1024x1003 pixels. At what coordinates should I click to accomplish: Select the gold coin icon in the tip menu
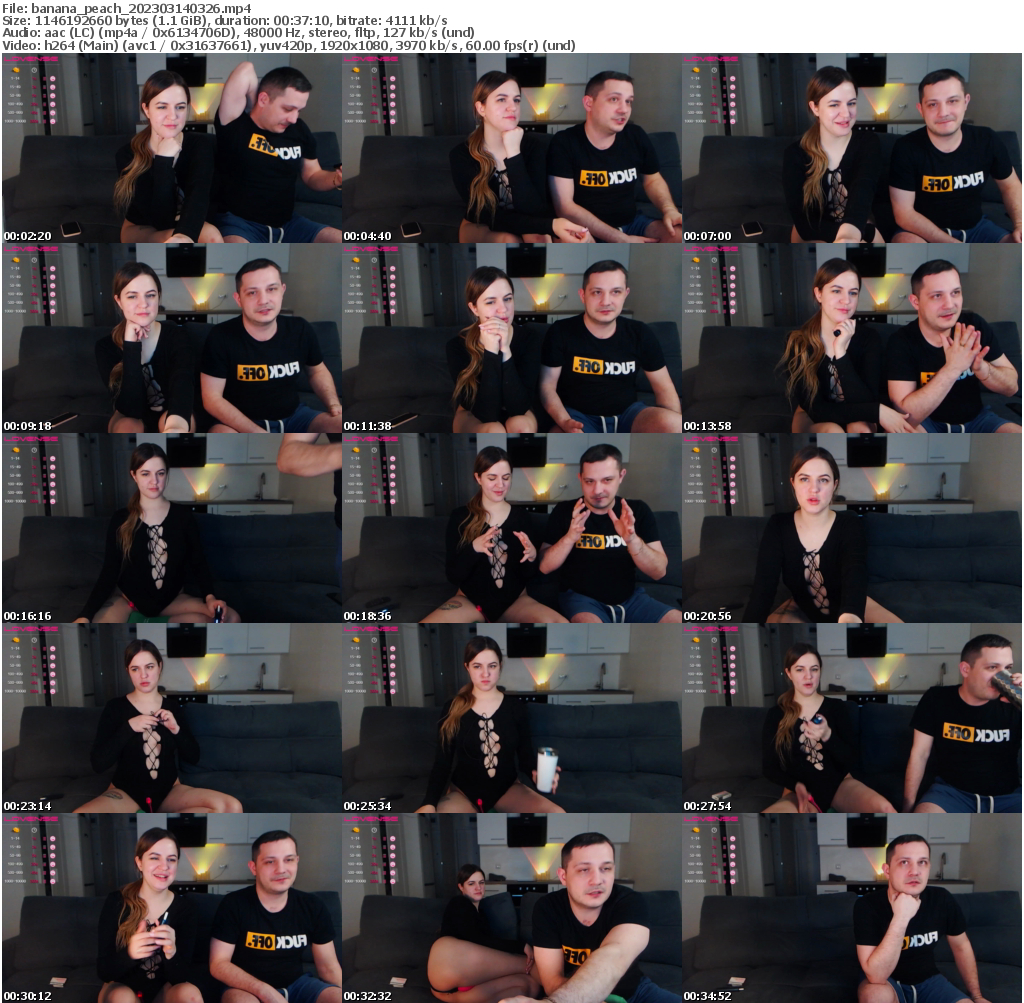click(16, 70)
